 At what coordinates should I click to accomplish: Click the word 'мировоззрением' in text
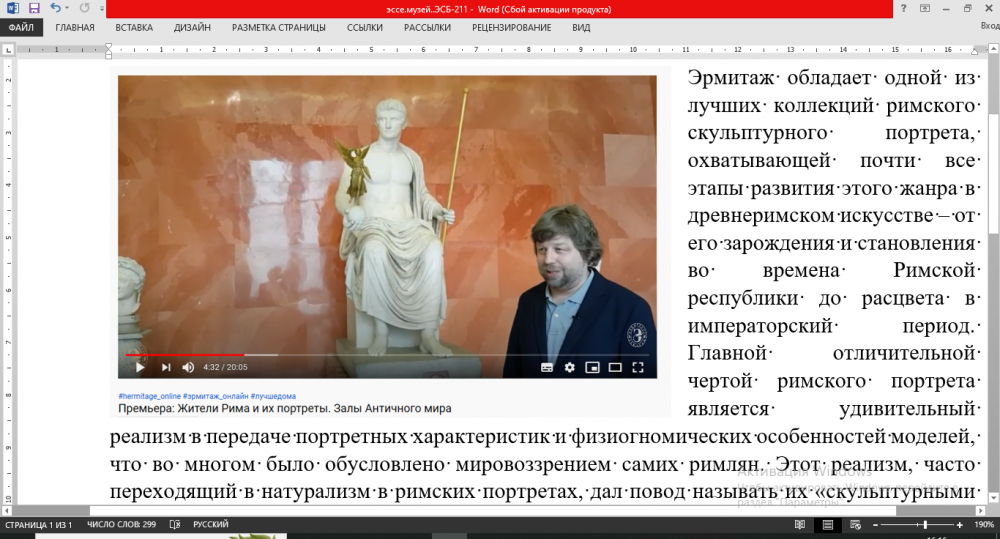[533, 464]
